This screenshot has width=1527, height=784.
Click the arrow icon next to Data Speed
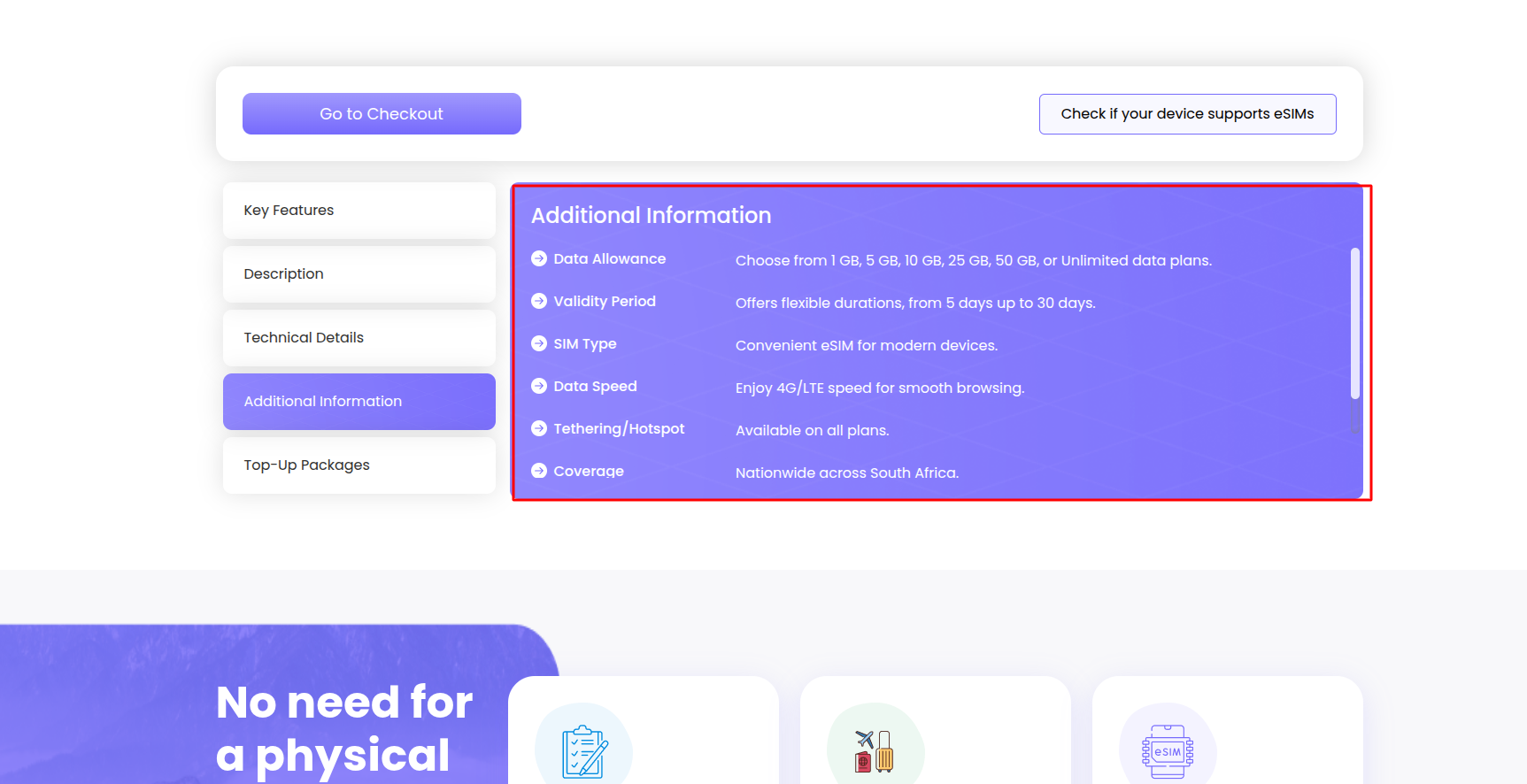pyautogui.click(x=538, y=386)
